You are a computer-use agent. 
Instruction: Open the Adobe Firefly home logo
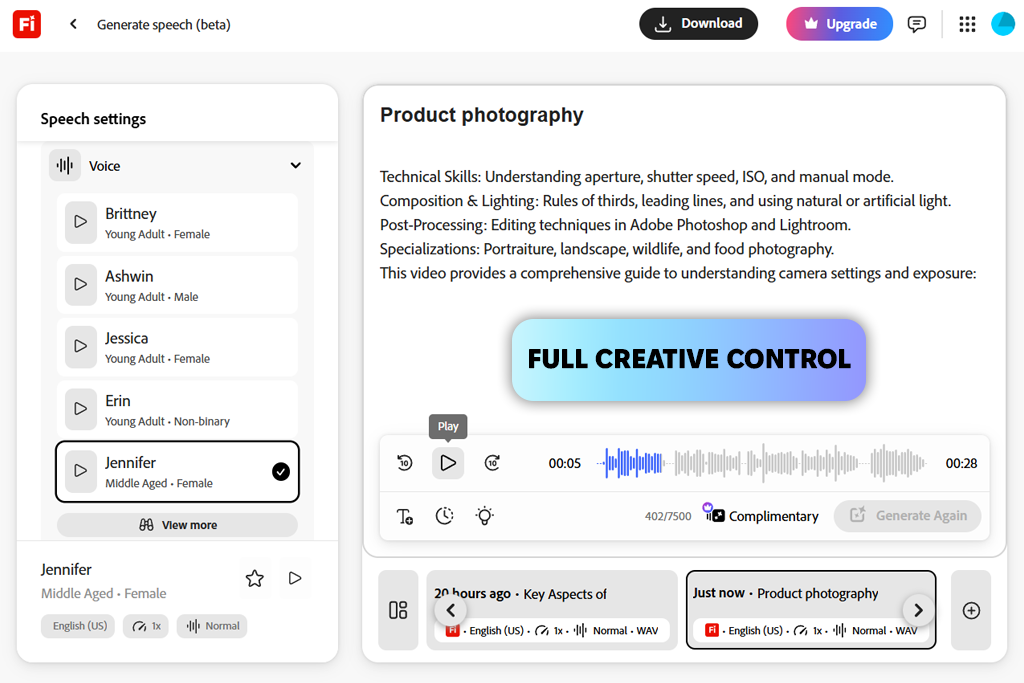point(27,24)
